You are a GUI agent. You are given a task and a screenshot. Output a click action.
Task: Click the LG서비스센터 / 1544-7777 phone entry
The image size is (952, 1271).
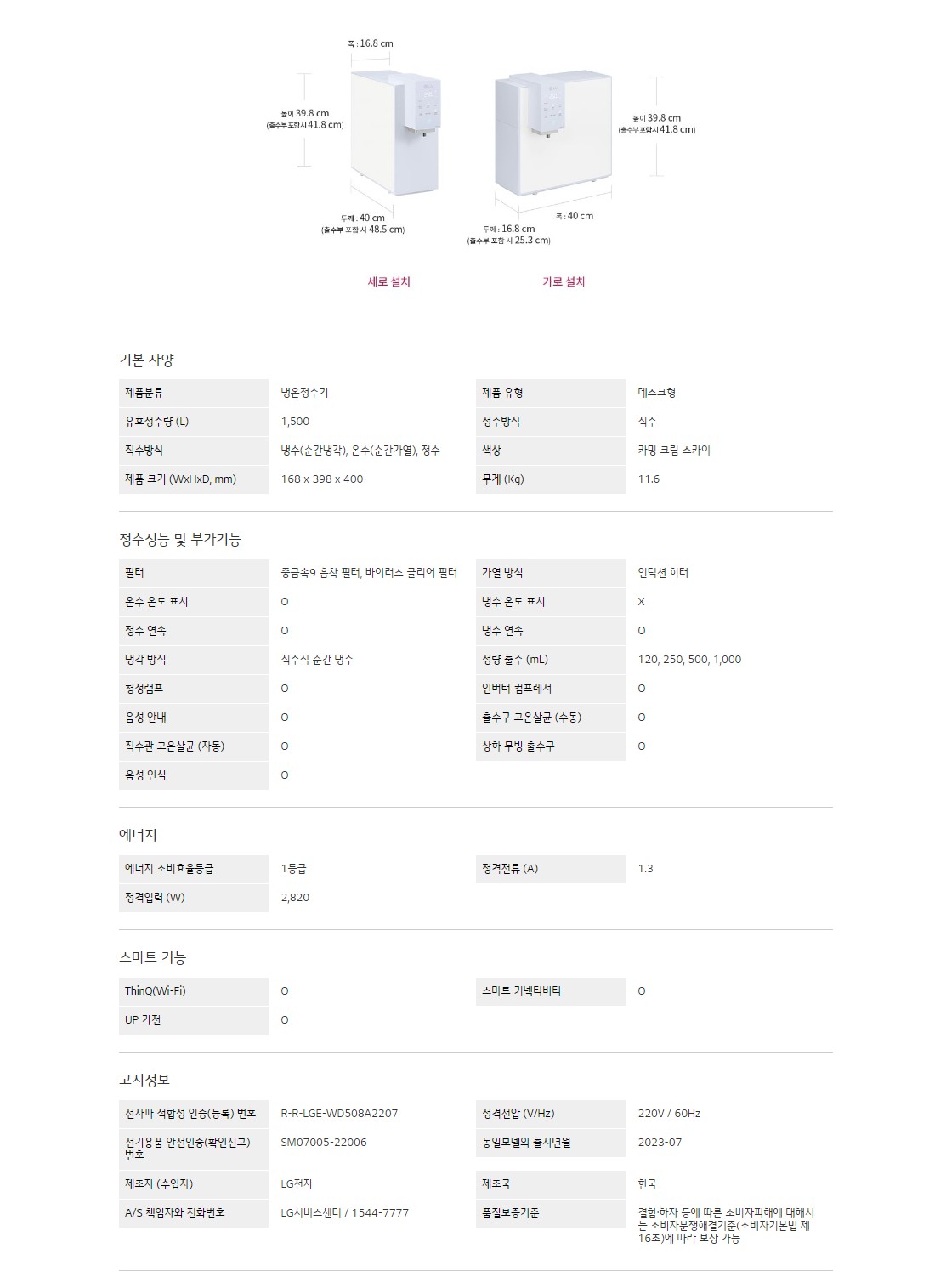click(x=344, y=1213)
